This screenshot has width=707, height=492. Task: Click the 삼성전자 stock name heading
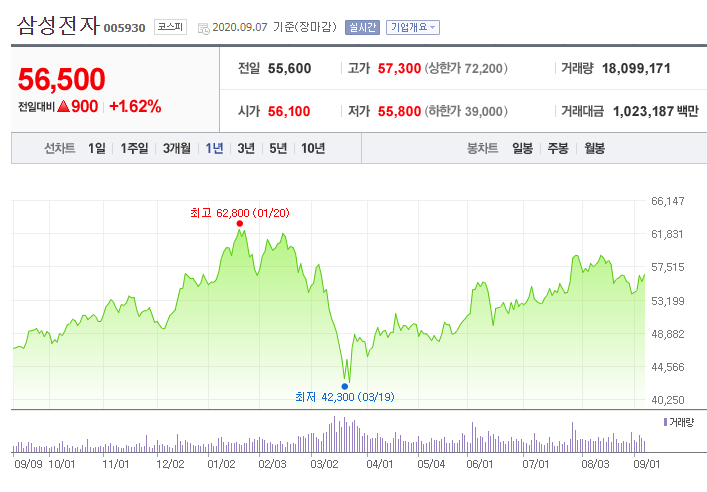point(58,25)
